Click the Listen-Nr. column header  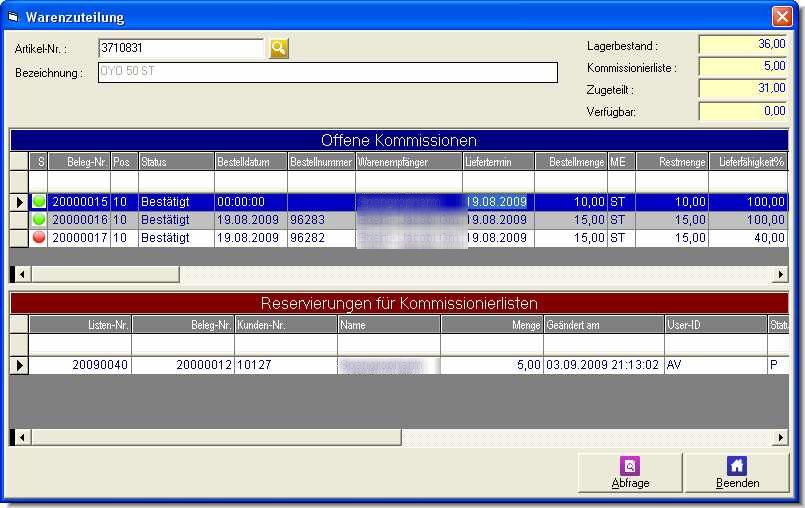80,325
